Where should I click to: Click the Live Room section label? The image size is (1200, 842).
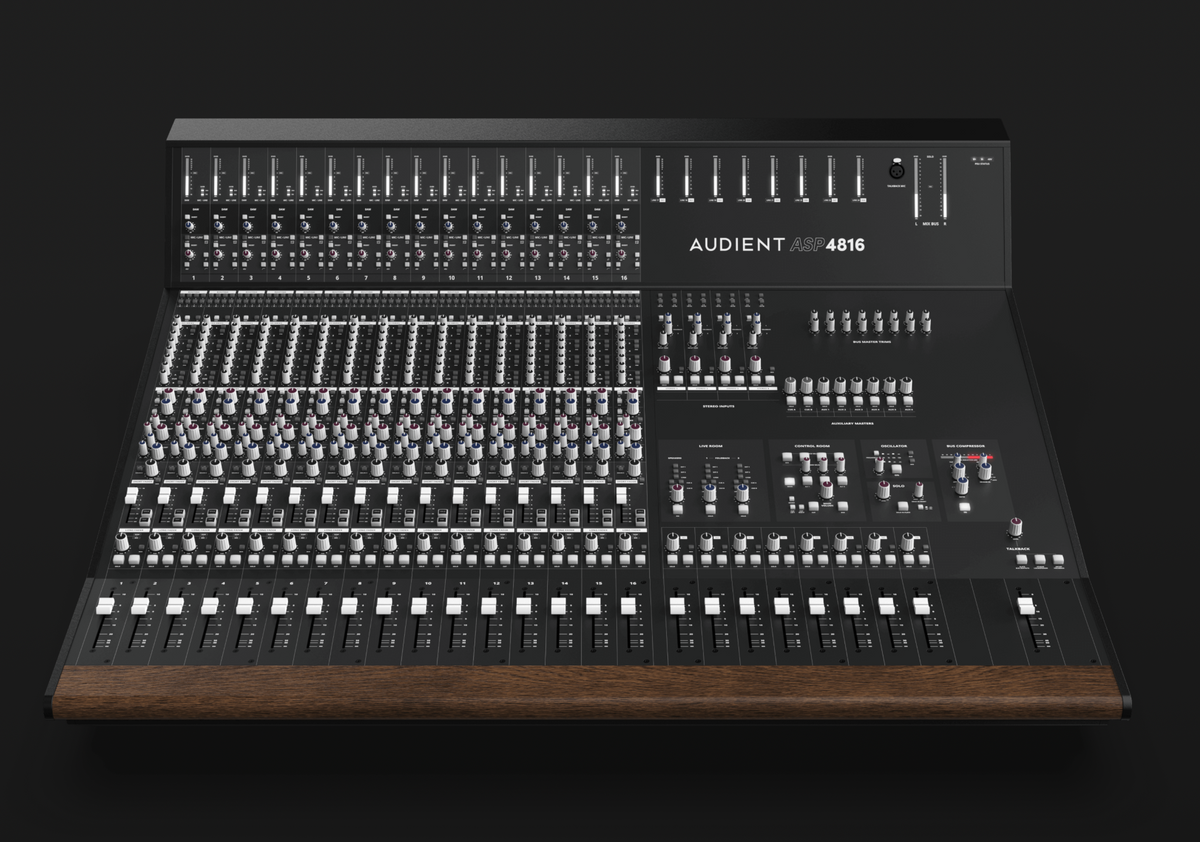(711, 446)
